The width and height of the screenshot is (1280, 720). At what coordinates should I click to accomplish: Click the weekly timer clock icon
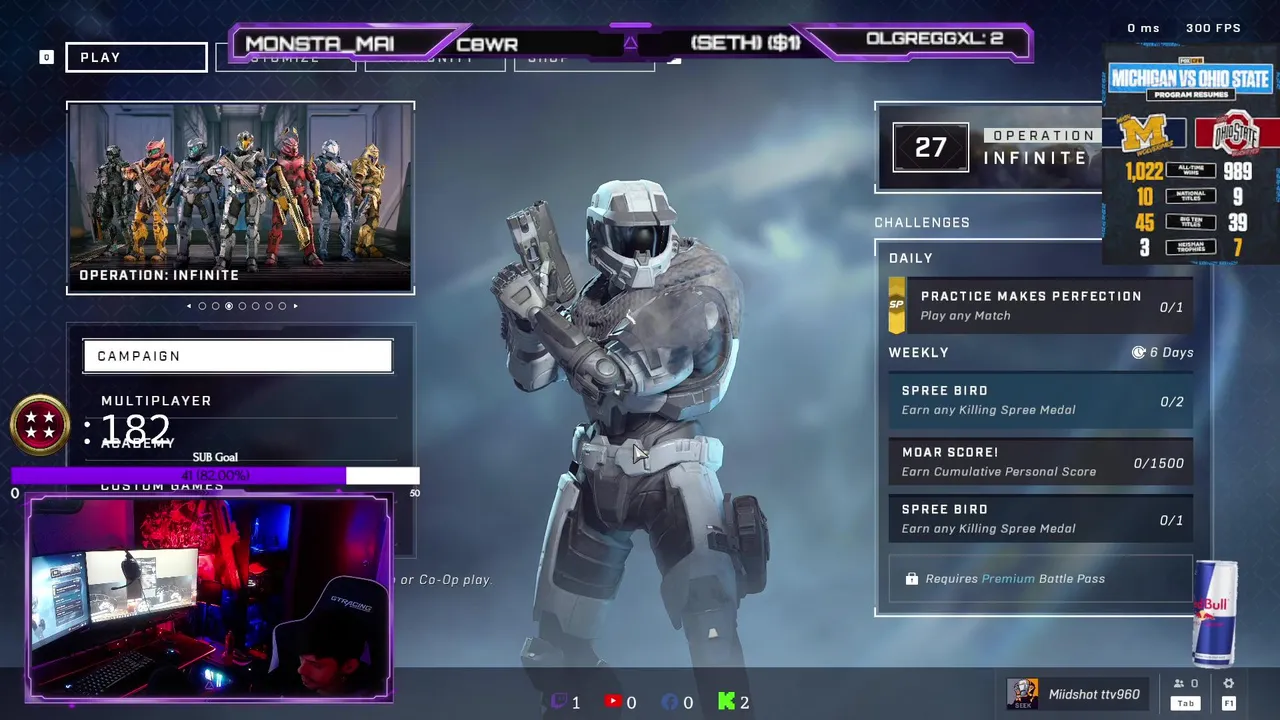[x=1138, y=352]
